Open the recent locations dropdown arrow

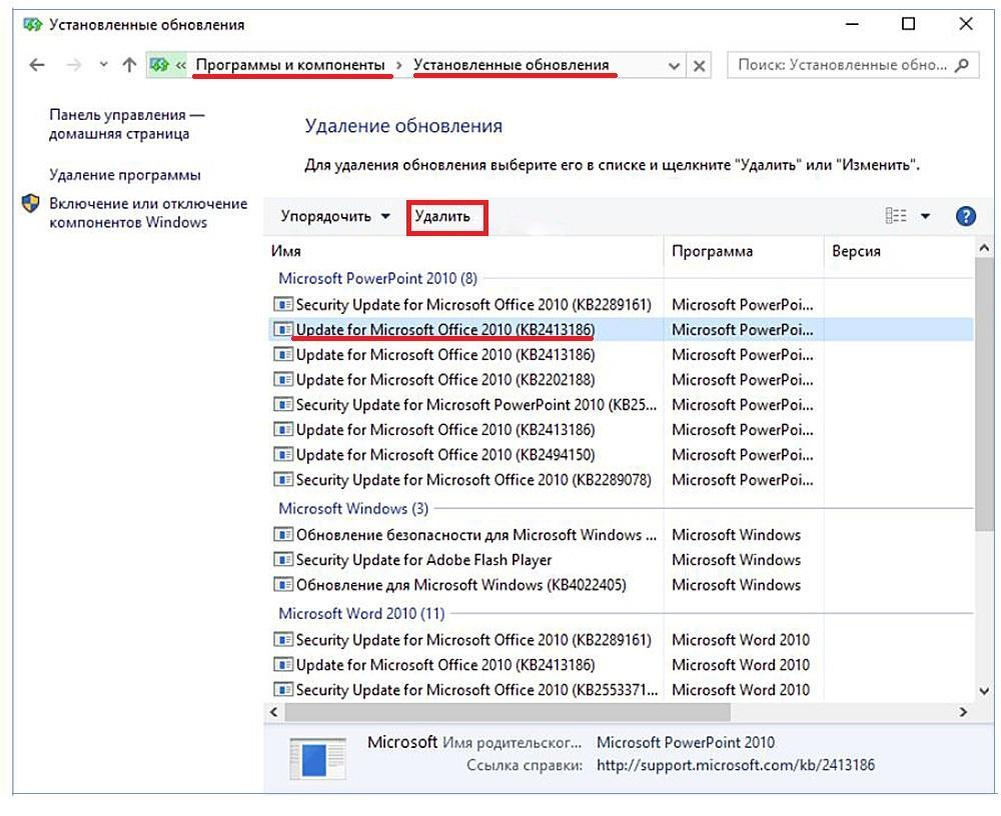click(103, 64)
